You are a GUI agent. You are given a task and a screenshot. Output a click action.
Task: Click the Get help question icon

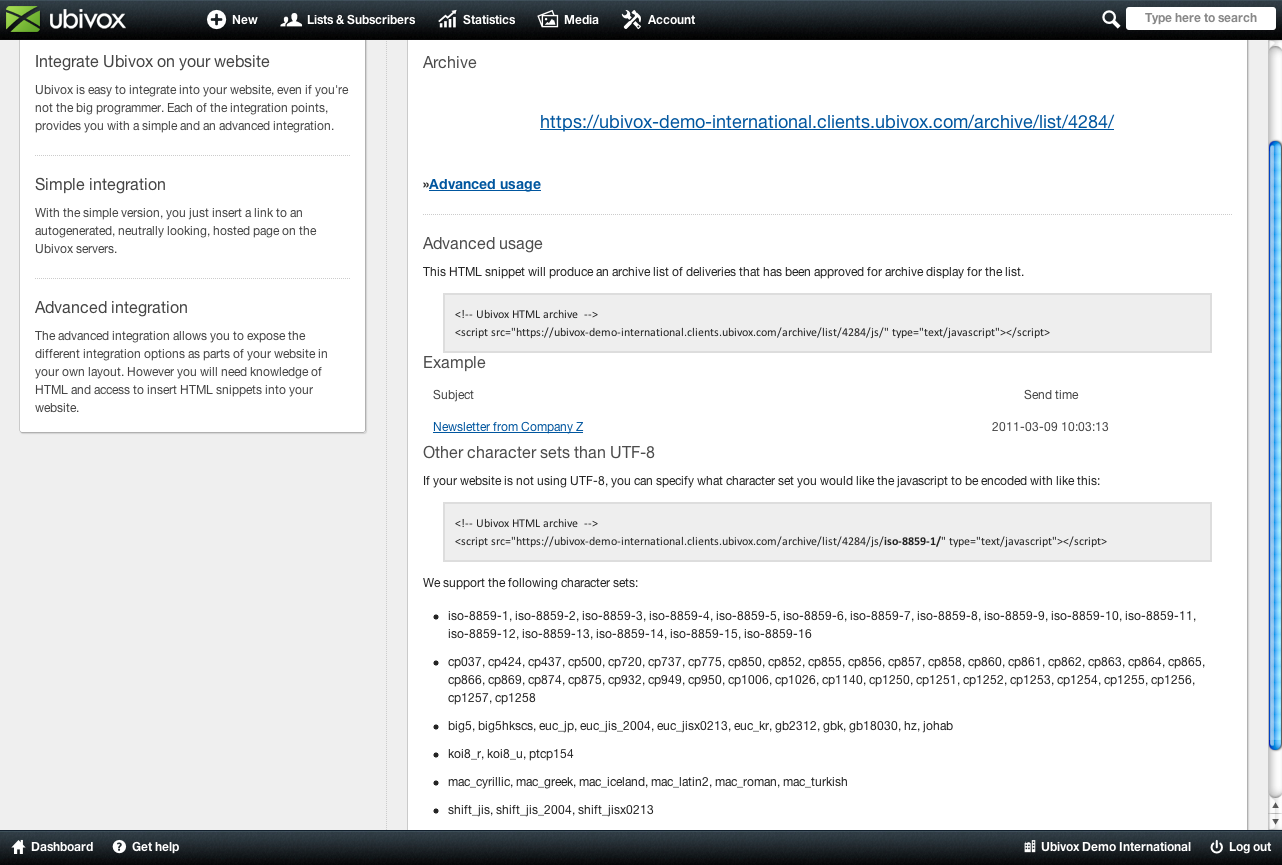119,847
